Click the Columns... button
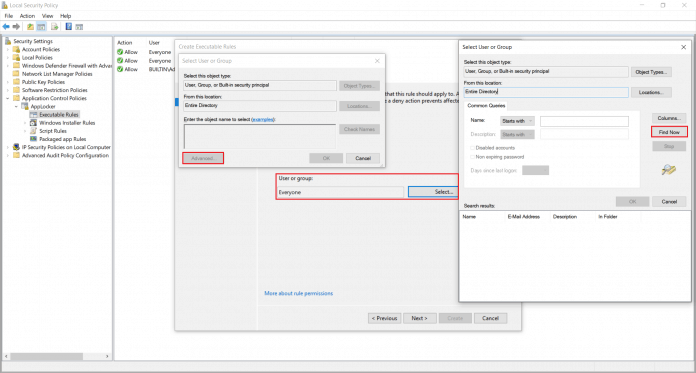This screenshot has height=373, width=696. 669,118
